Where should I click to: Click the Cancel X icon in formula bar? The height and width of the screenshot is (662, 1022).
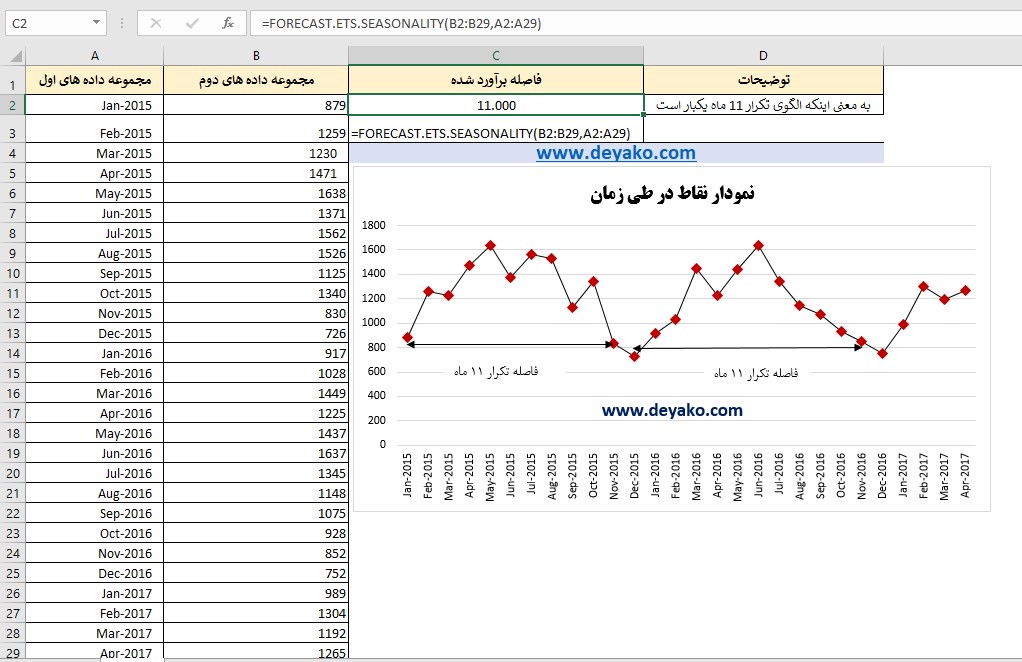[156, 23]
